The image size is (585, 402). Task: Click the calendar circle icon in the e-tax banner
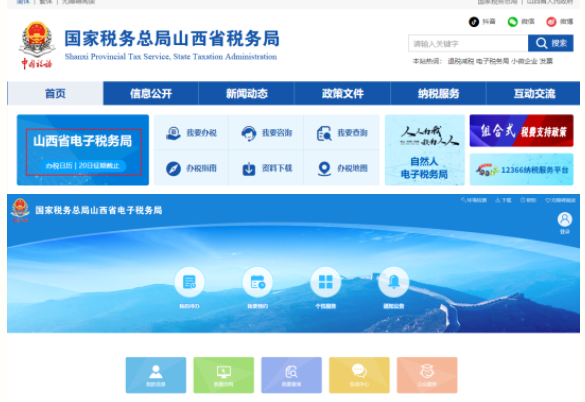[257, 281]
